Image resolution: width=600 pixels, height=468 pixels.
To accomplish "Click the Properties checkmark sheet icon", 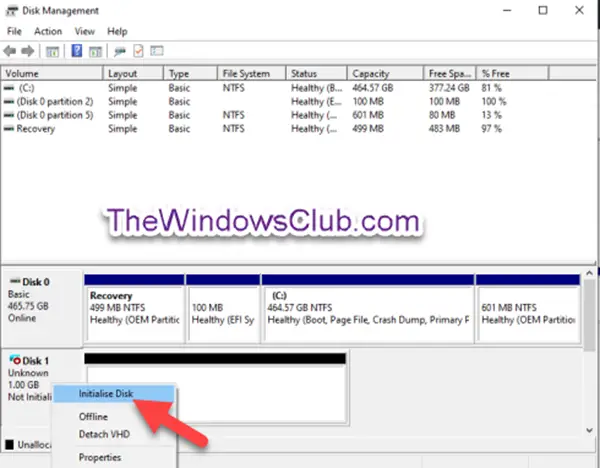I will [x=139, y=51].
